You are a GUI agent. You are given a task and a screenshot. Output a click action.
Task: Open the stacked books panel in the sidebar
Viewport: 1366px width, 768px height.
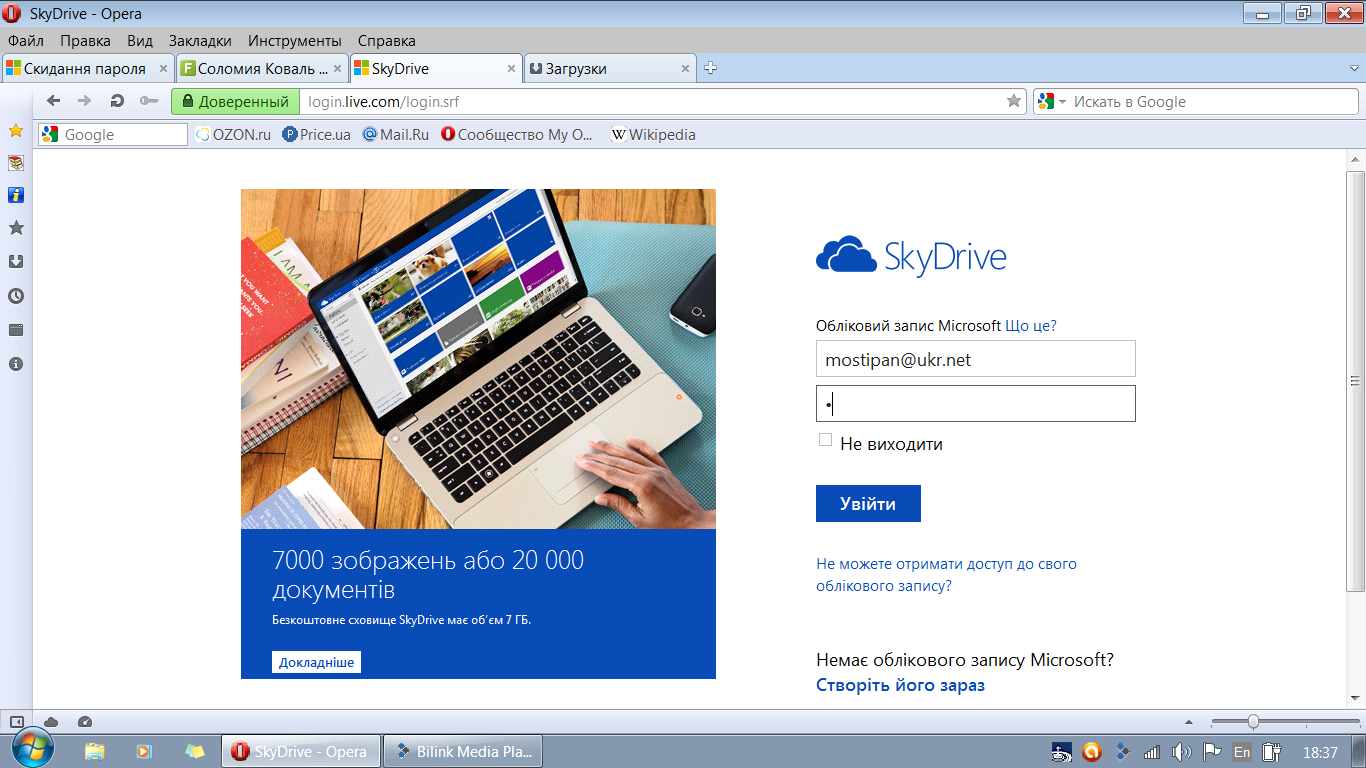click(16, 163)
